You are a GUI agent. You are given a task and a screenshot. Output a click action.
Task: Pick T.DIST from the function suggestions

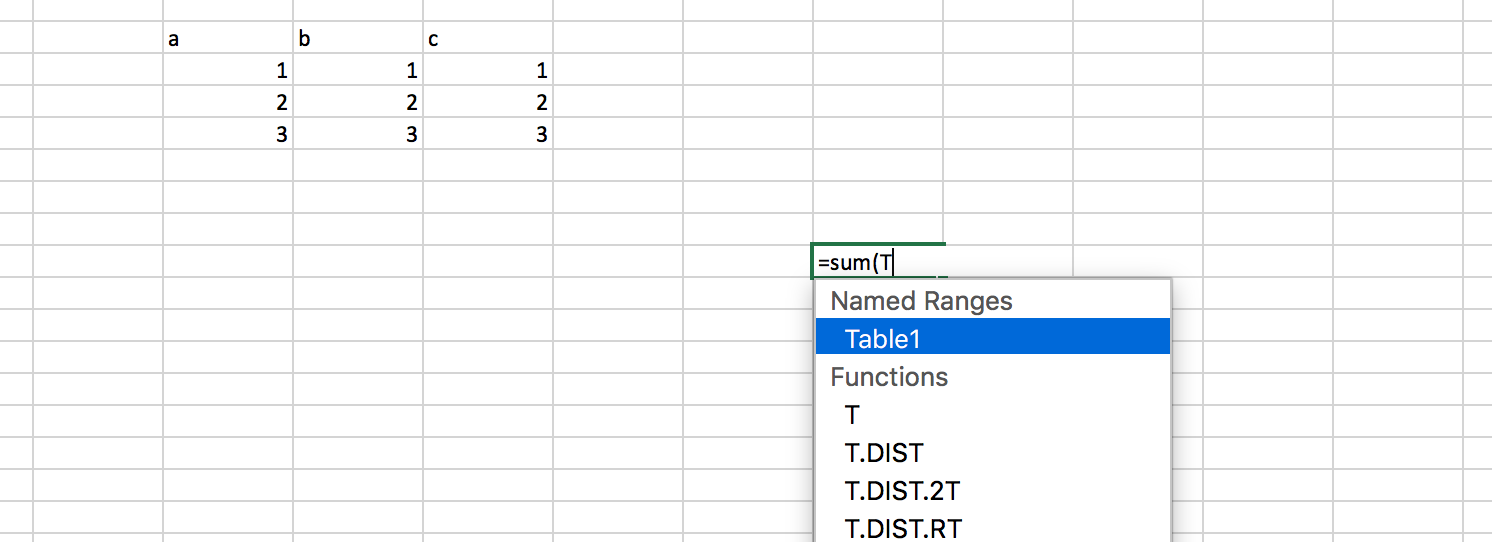coord(883,453)
